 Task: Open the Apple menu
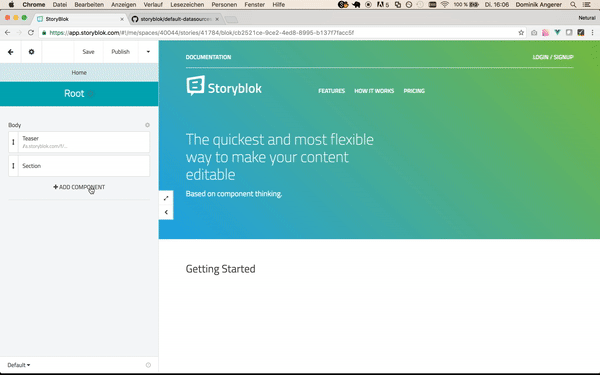tap(11, 5)
